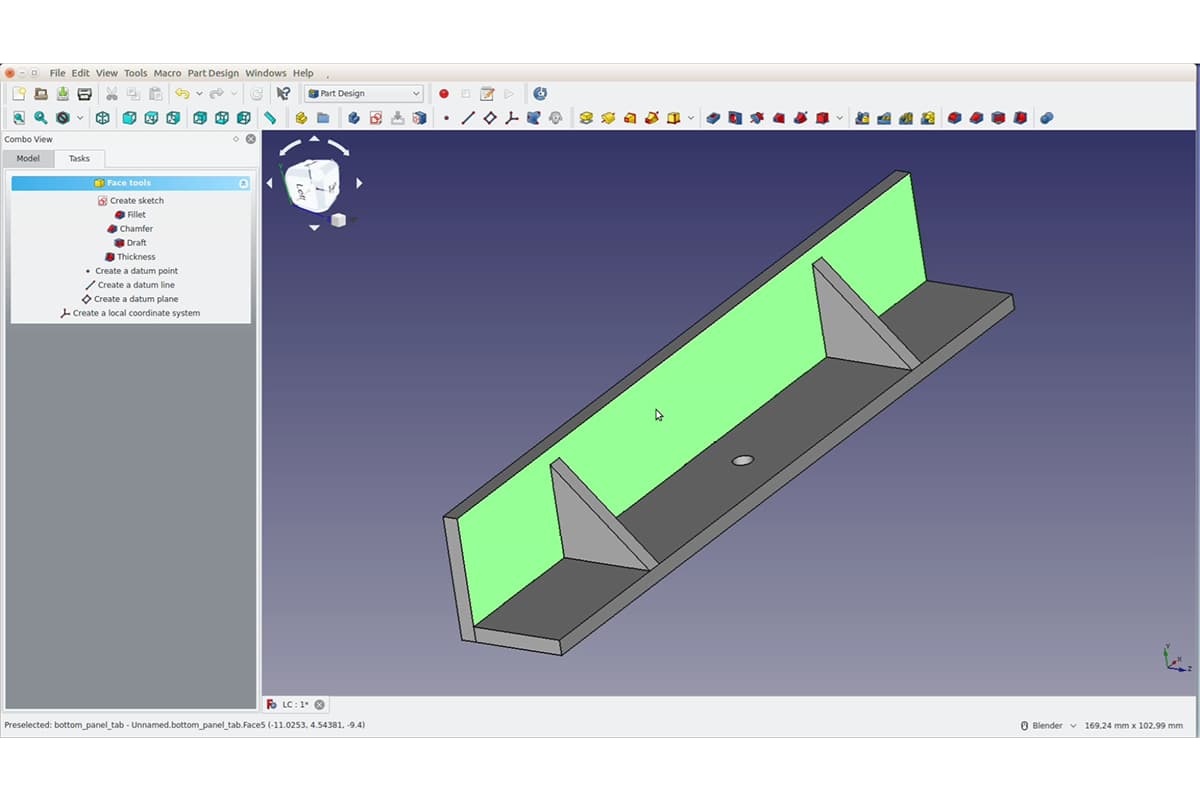Viewport: 1200px width, 800px height.
Task: Open the additive primitive dropdown arrow
Action: [691, 118]
